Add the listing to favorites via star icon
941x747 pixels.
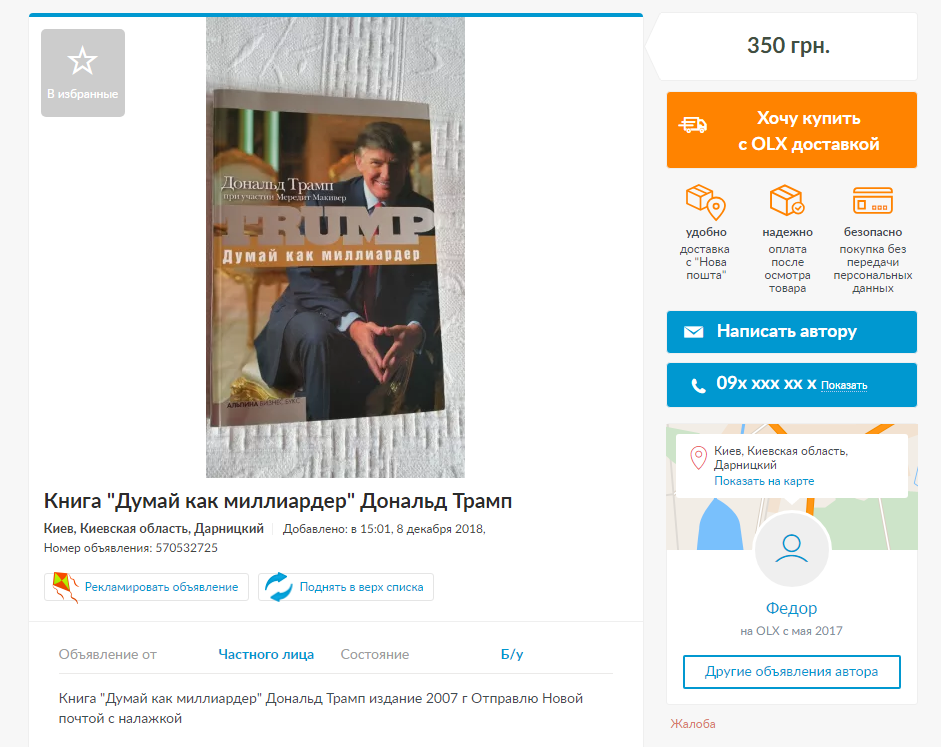click(x=82, y=61)
